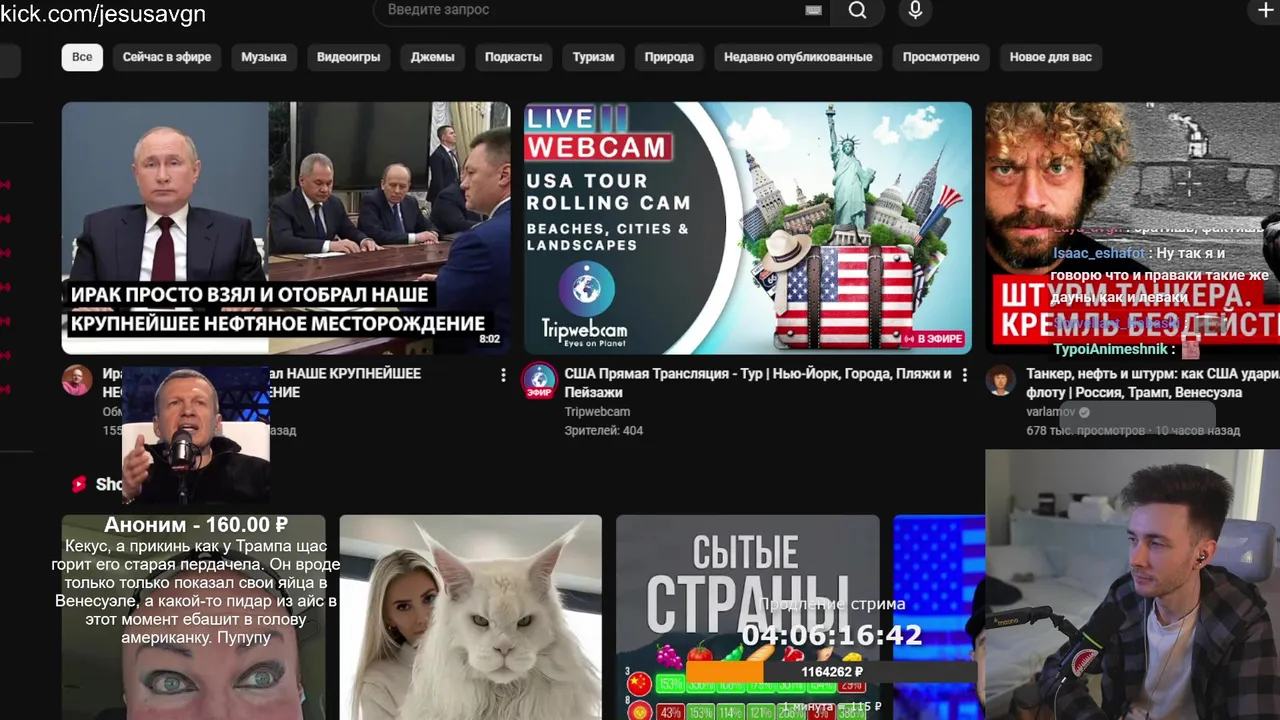Viewport: 1280px width, 720px height.
Task: Open "Сытые страны" Shorts thumbnail
Action: pyautogui.click(x=748, y=617)
